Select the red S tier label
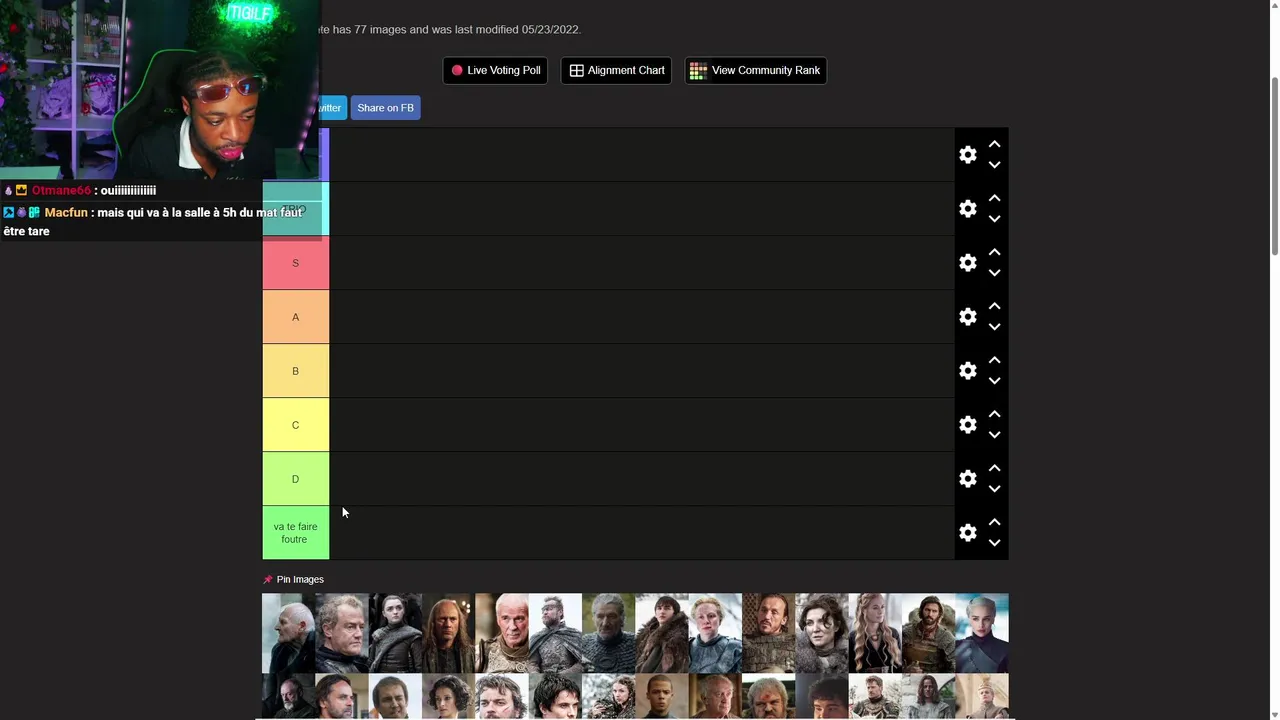This screenshot has height=720, width=1280. tap(295, 263)
